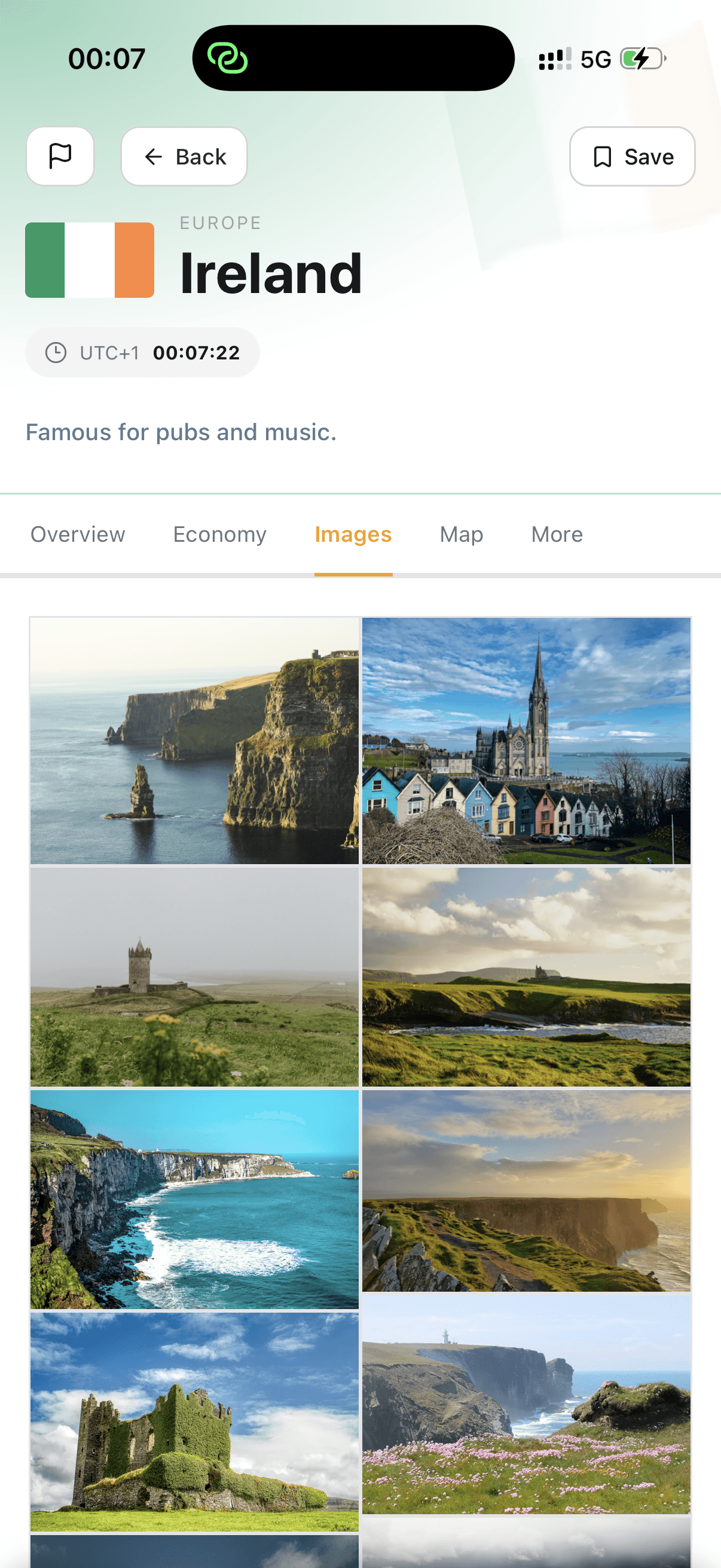Open the green coastline with distant castle photo

pos(526,977)
